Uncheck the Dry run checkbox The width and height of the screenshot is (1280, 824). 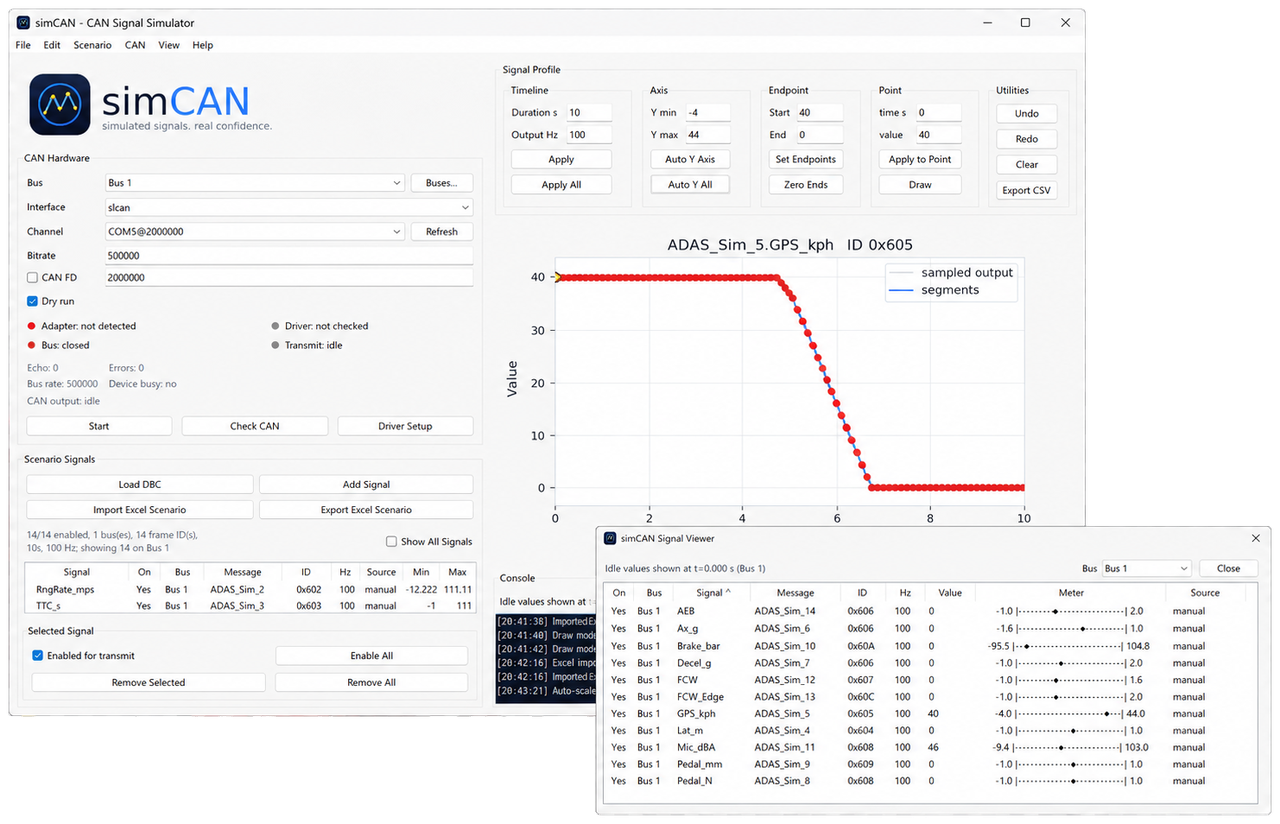[33, 301]
